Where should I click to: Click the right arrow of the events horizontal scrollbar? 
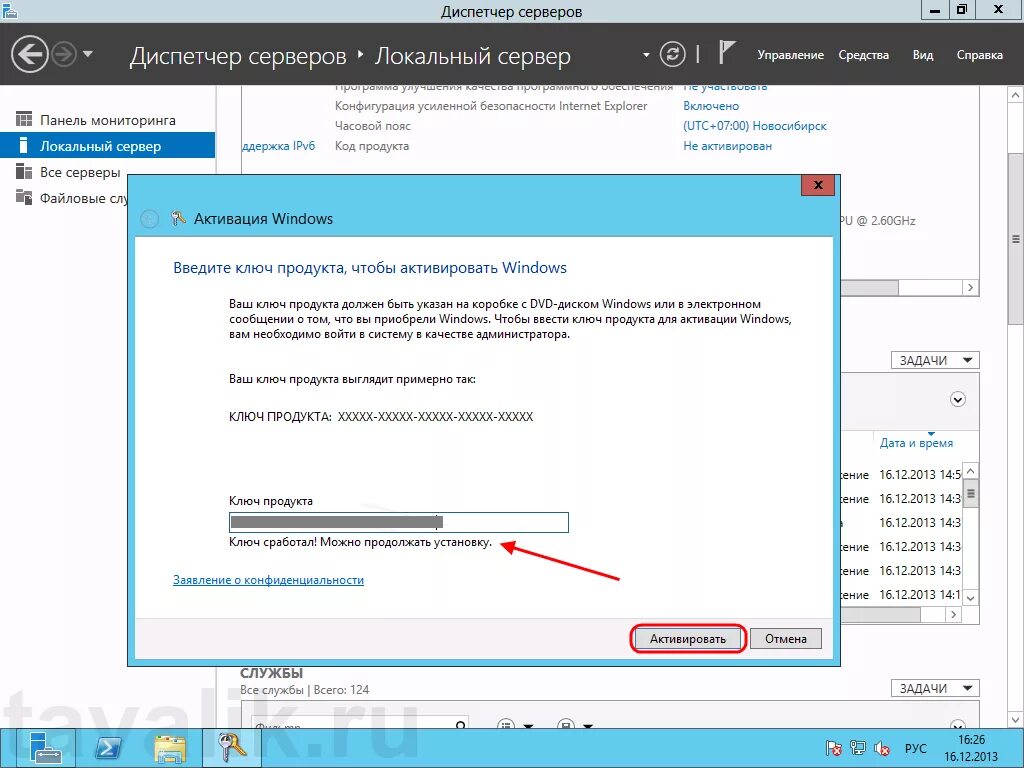pos(953,614)
